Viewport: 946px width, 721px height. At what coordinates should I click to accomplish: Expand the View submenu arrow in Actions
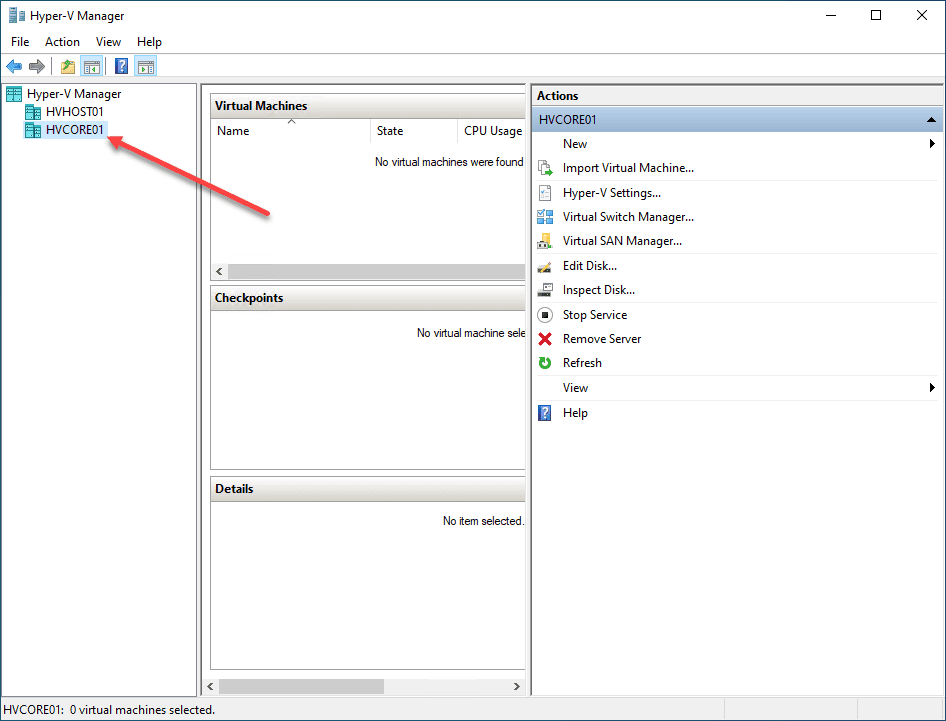pos(932,387)
